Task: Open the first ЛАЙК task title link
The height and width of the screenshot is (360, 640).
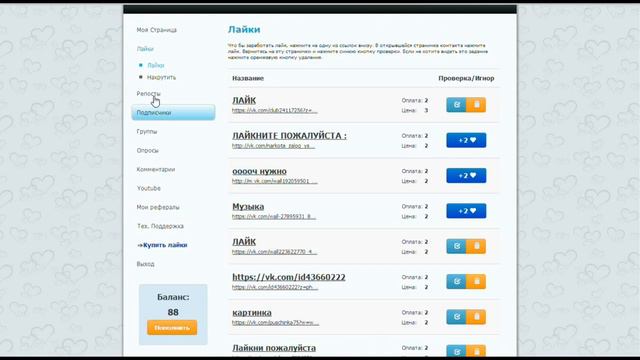Action: tap(244, 100)
